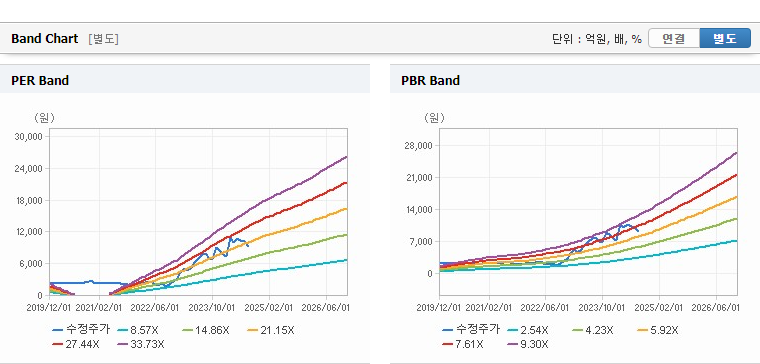The image size is (760, 364).
Task: Toggle the 14.86X line in PER legend
Action: tap(206, 331)
